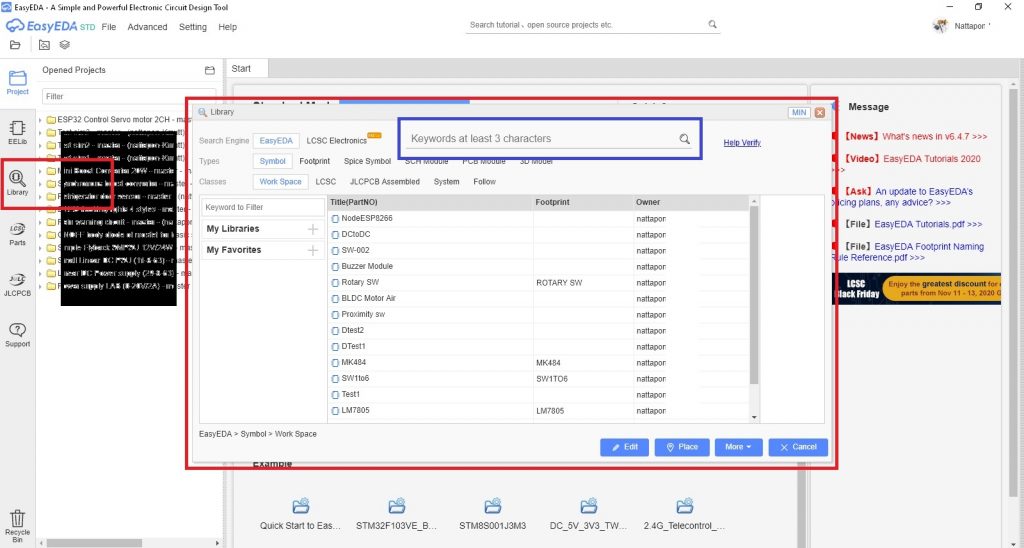1024x548 pixels.
Task: Select EasyEDA search engine
Action: coord(276,140)
